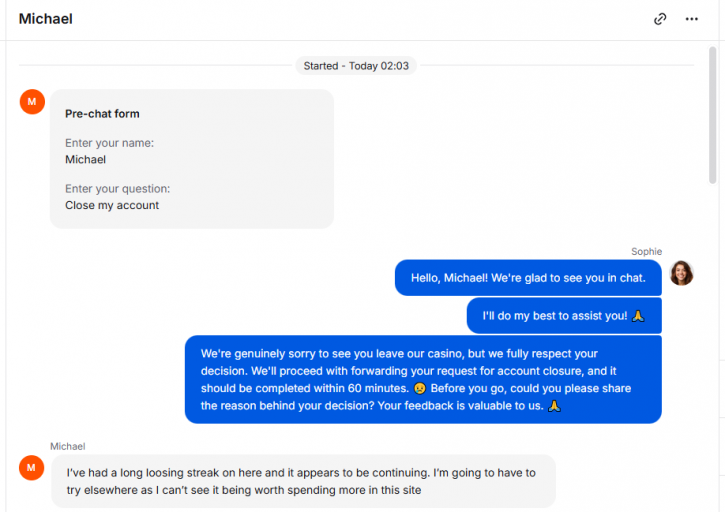
Task: Click the sad face emoji in Sophie's message
Action: [x=420, y=389]
